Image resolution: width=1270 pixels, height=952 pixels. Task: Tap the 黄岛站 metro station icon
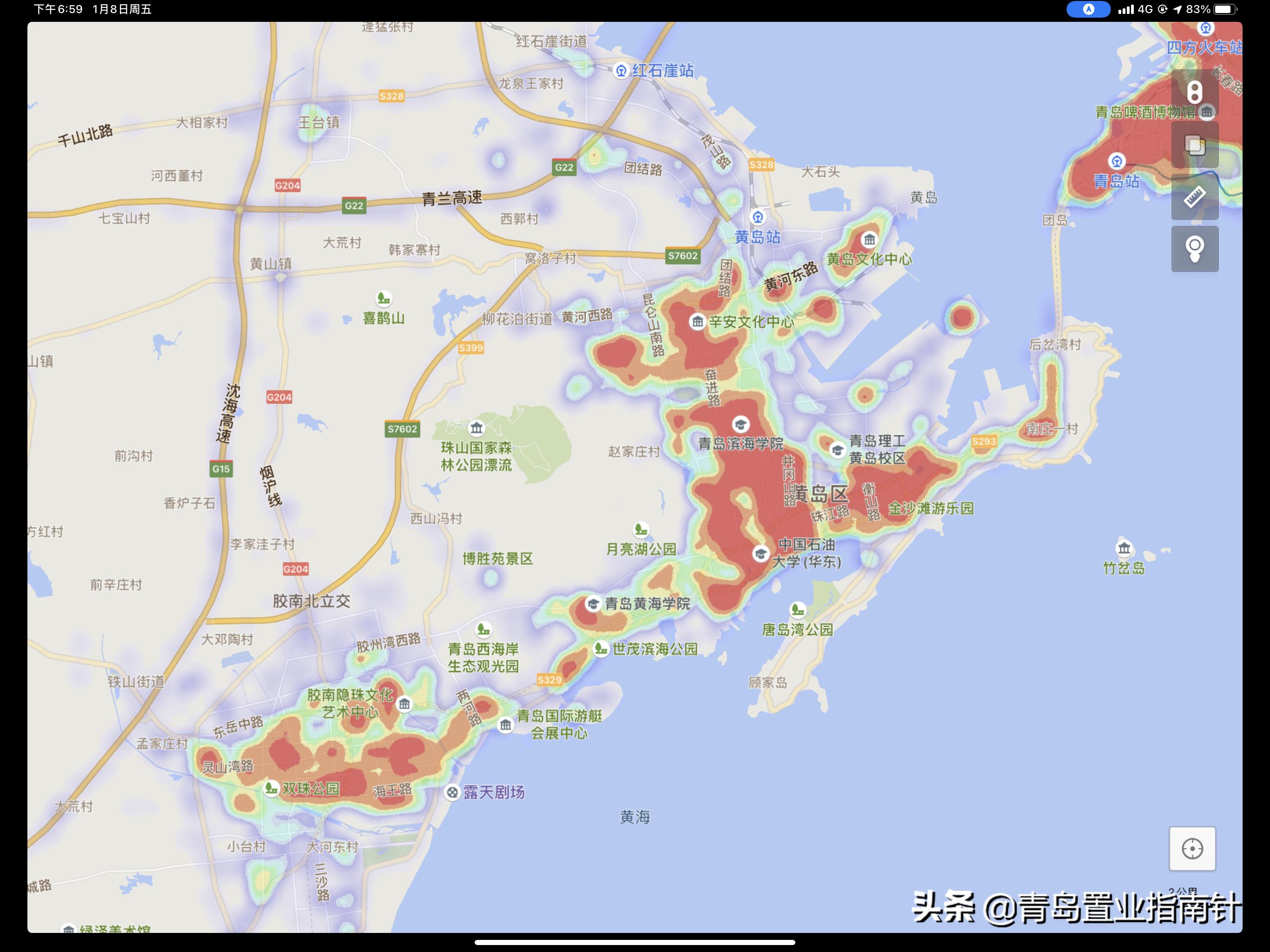[x=758, y=218]
